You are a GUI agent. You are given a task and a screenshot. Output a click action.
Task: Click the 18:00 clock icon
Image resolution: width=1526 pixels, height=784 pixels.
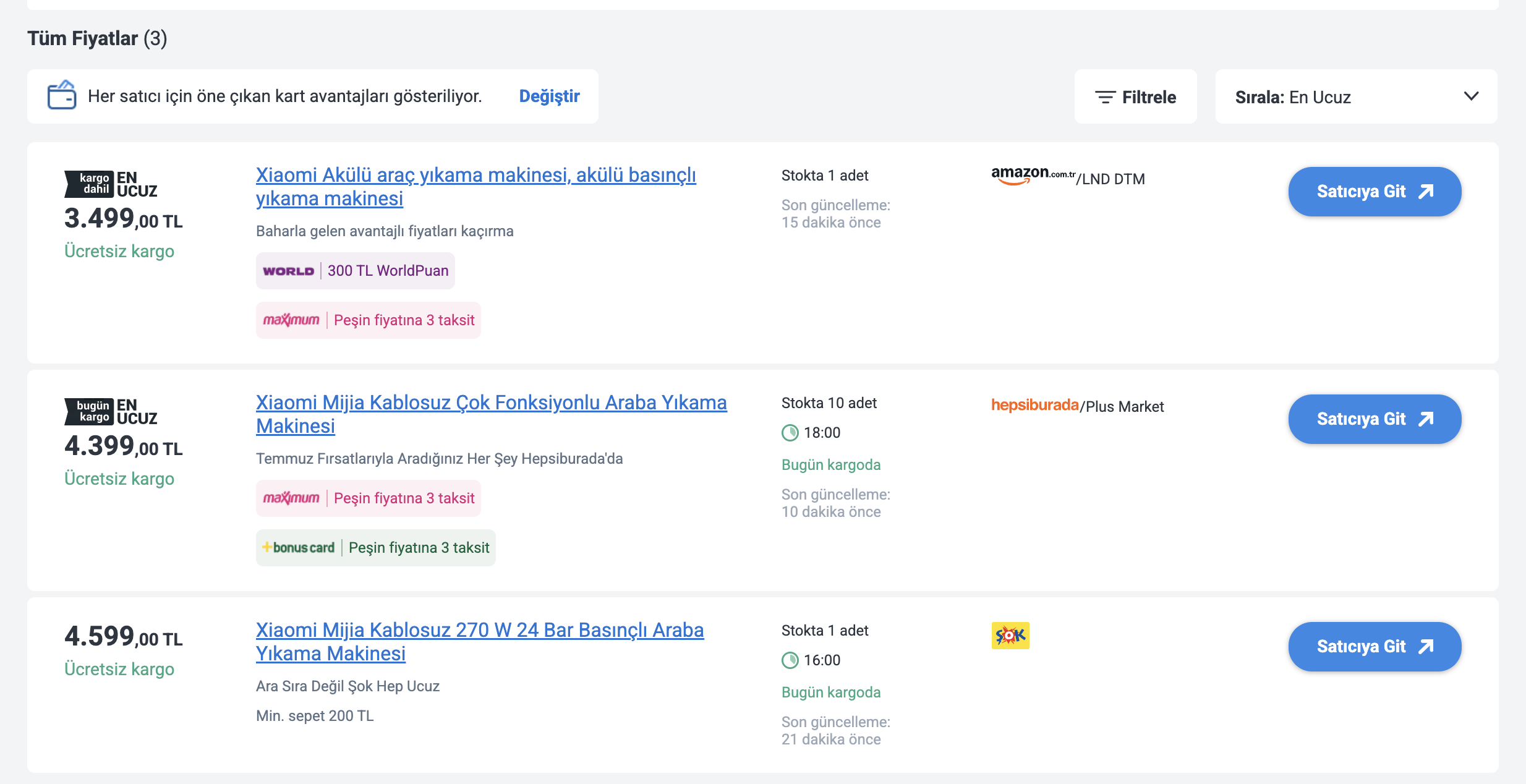pyautogui.click(x=790, y=433)
